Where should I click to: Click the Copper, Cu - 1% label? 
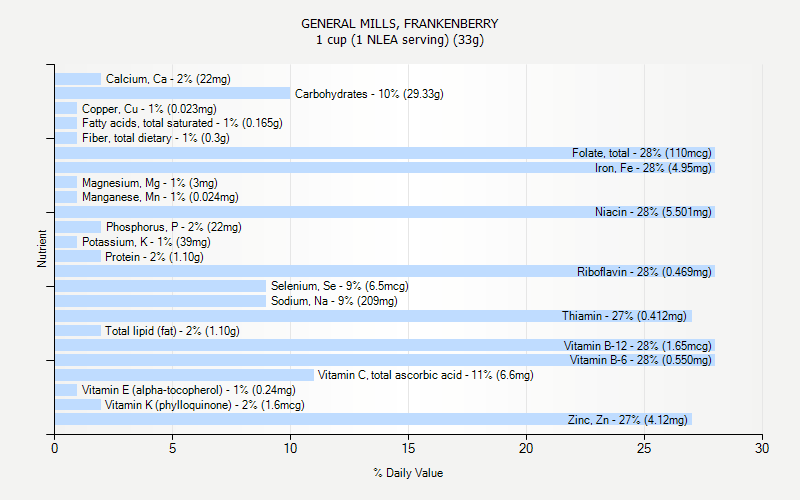coord(149,109)
